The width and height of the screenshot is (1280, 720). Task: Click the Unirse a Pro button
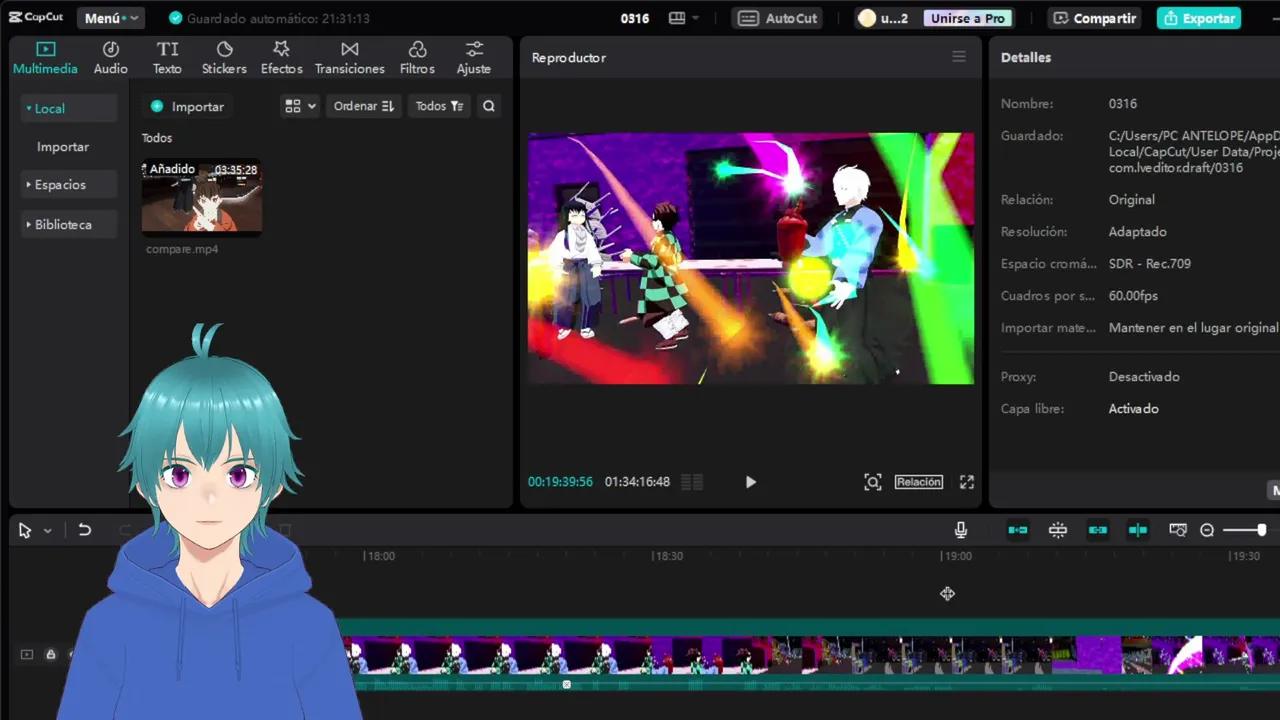click(x=968, y=18)
